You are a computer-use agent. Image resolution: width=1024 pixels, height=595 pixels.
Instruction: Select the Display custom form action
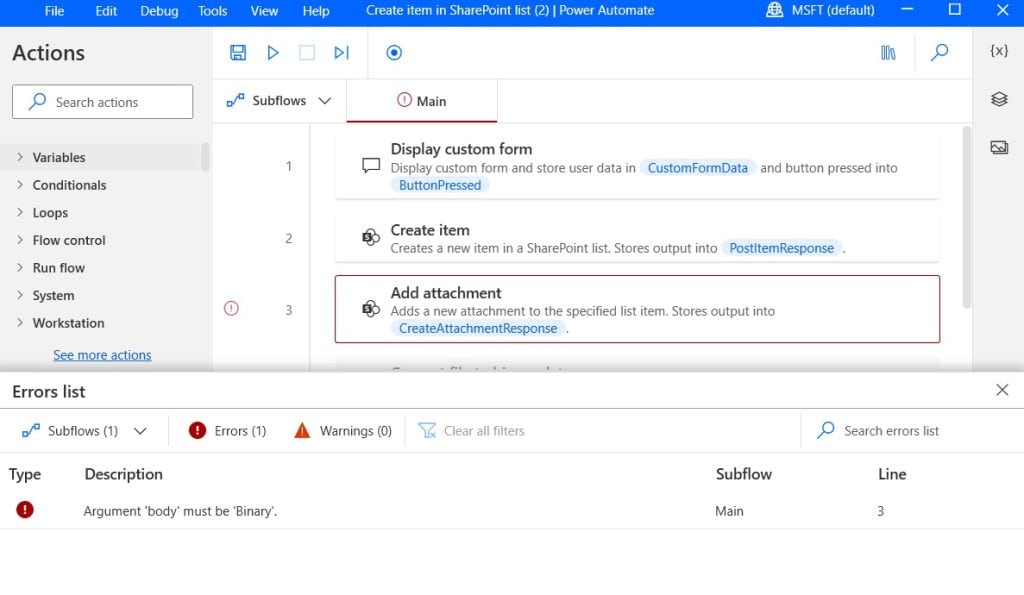point(637,166)
